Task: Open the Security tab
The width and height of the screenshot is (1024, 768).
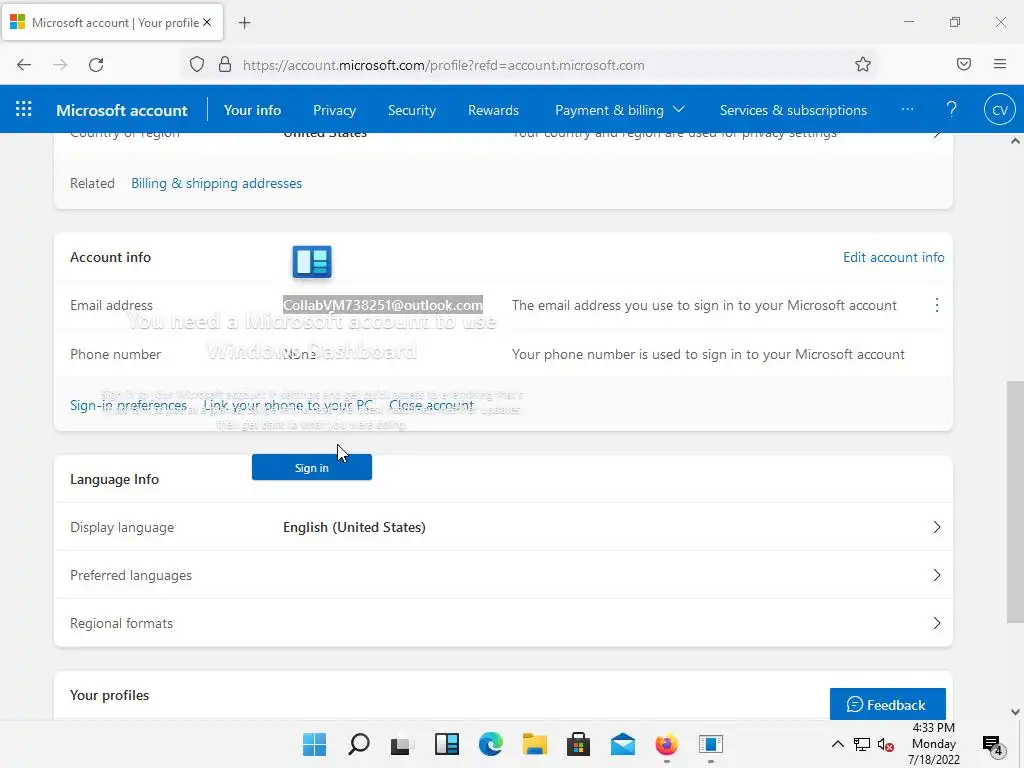Action: click(411, 110)
